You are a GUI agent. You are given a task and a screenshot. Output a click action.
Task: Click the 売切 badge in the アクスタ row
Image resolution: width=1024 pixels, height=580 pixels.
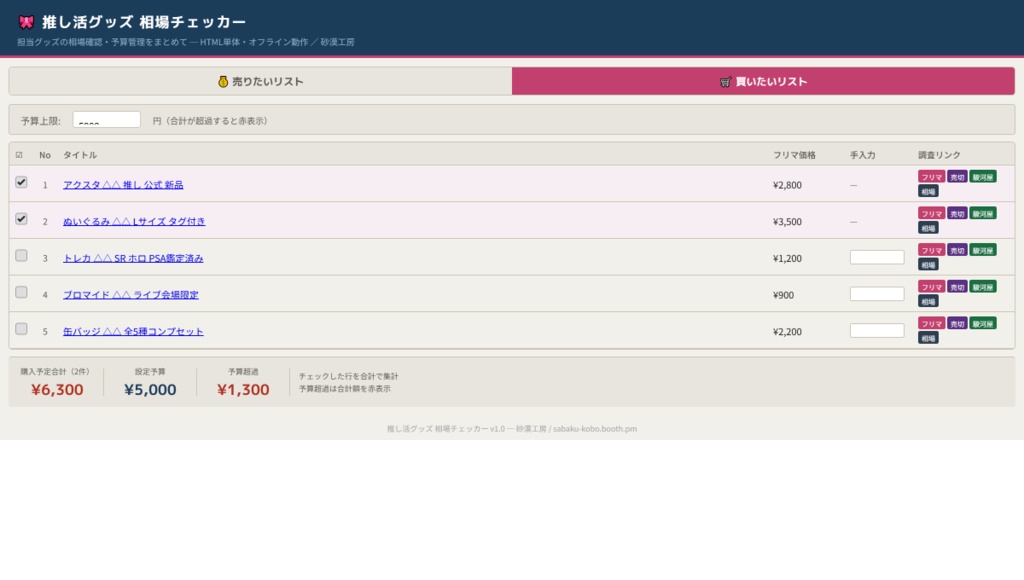(957, 177)
